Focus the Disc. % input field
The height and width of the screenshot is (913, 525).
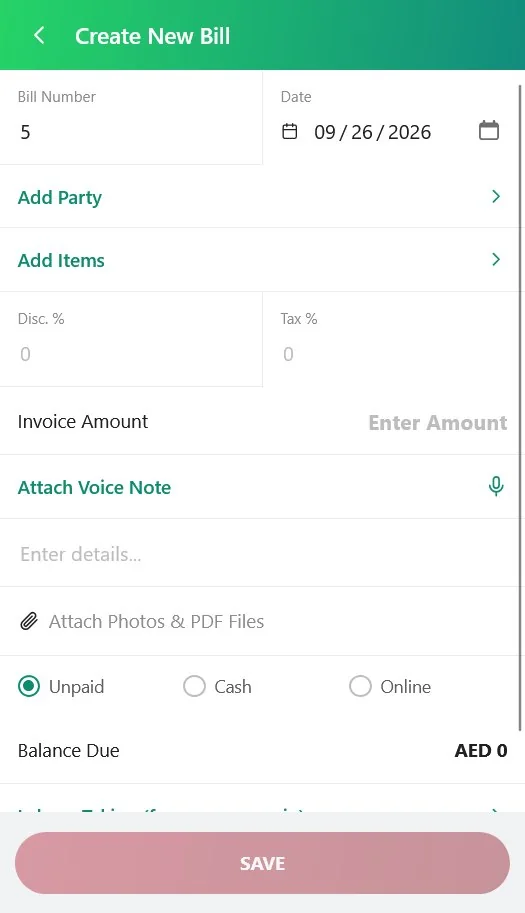131,354
